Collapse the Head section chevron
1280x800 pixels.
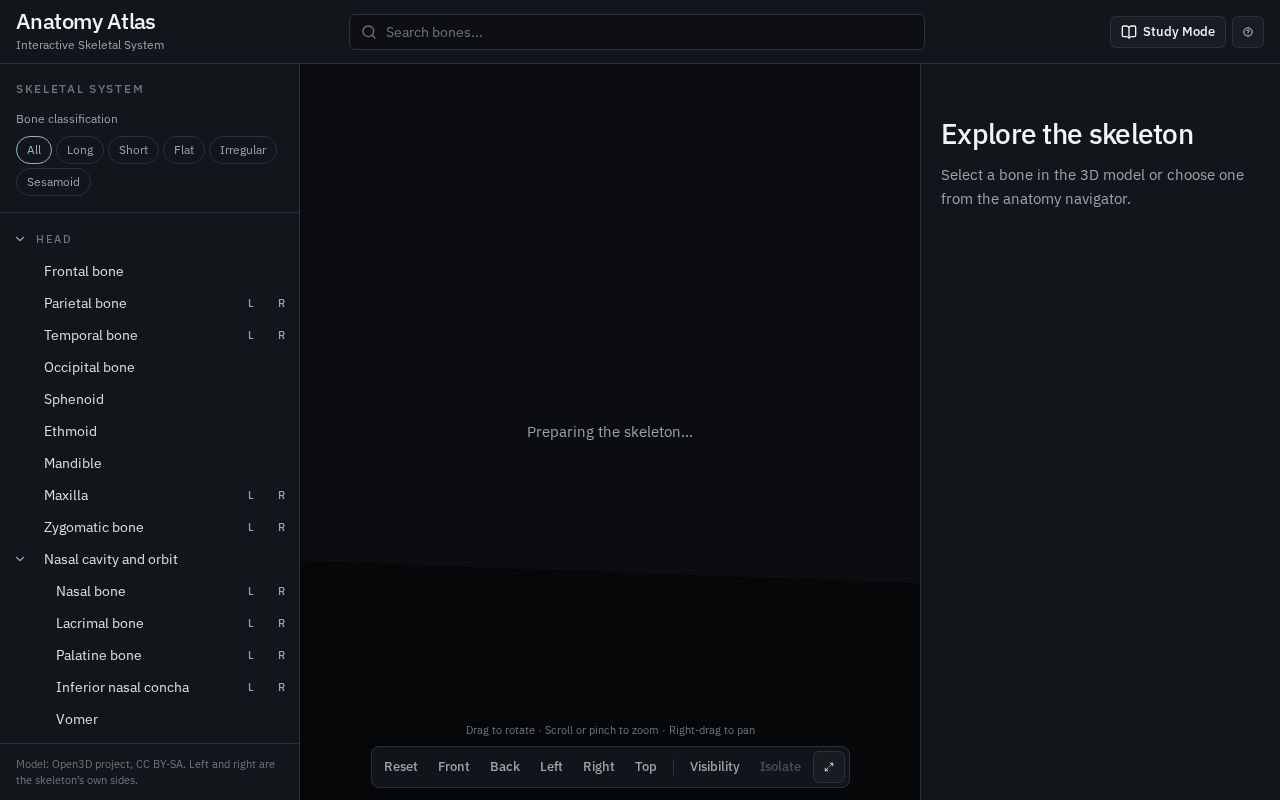20,239
